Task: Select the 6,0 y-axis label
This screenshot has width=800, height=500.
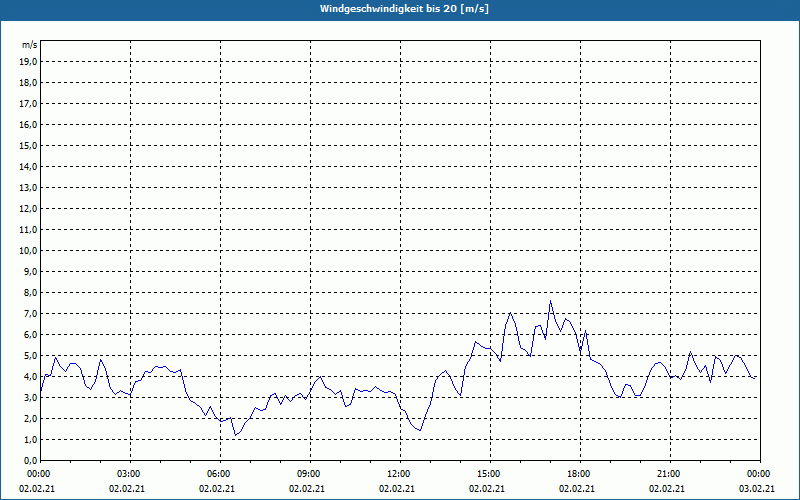Action: pyautogui.click(x=30, y=335)
